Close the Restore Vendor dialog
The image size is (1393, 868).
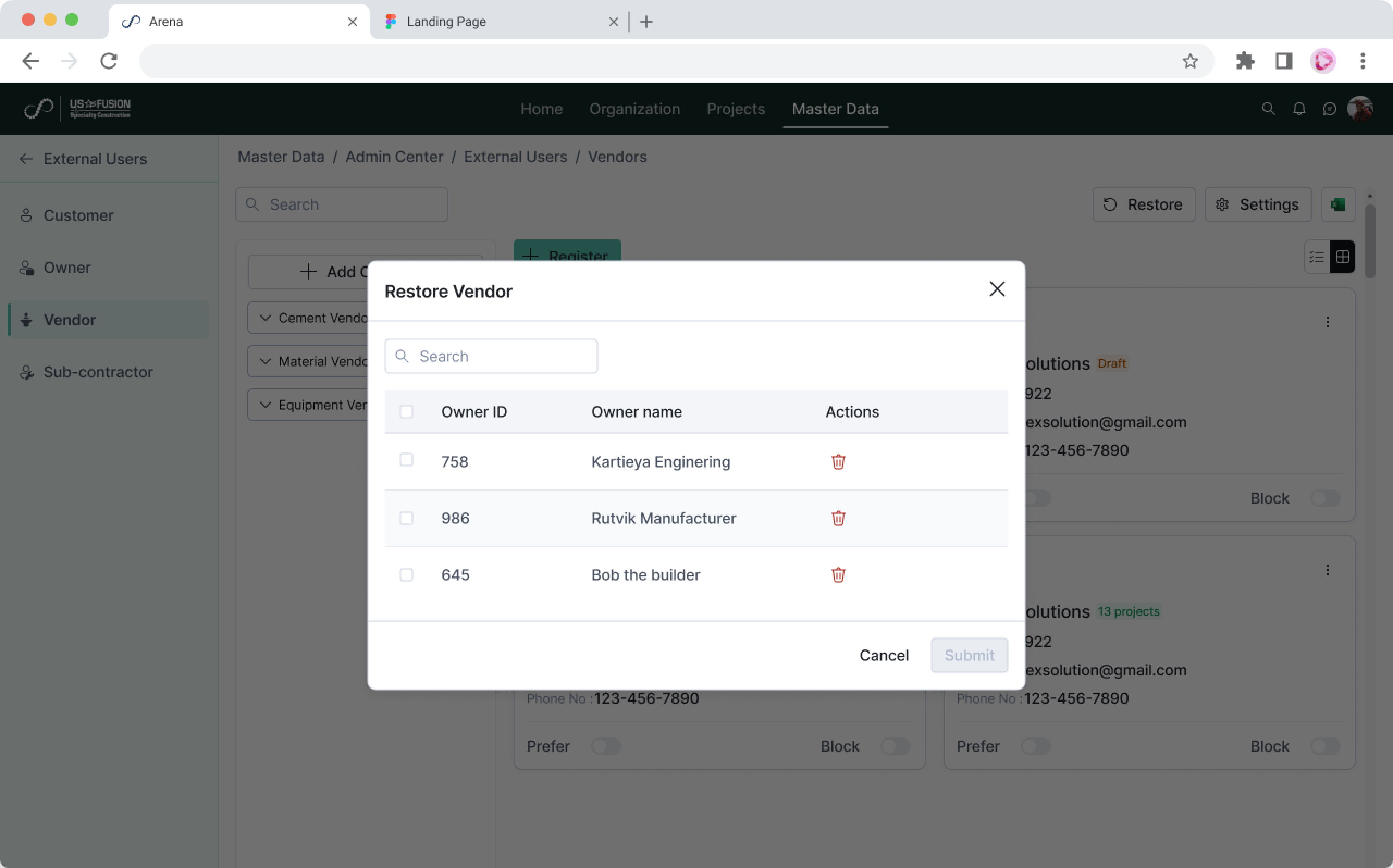(x=997, y=289)
